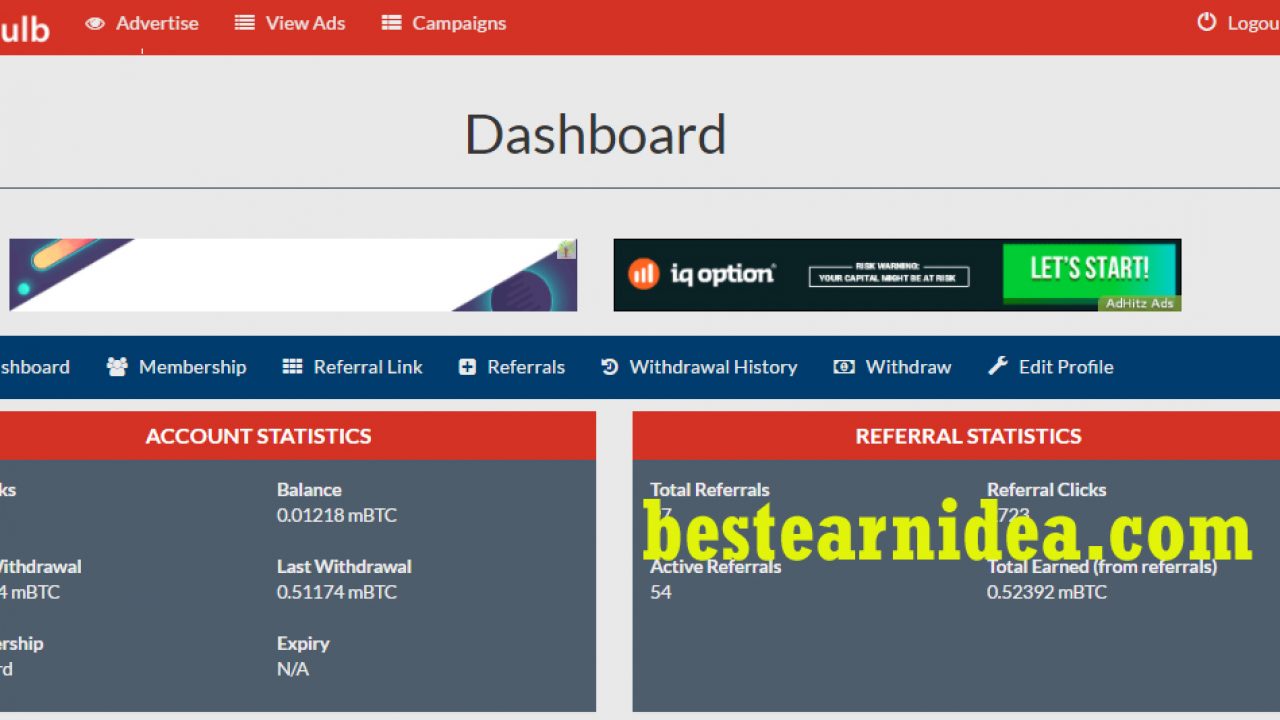1280x720 pixels.
Task: Click the money icon beside Withdraw
Action: [844, 367]
